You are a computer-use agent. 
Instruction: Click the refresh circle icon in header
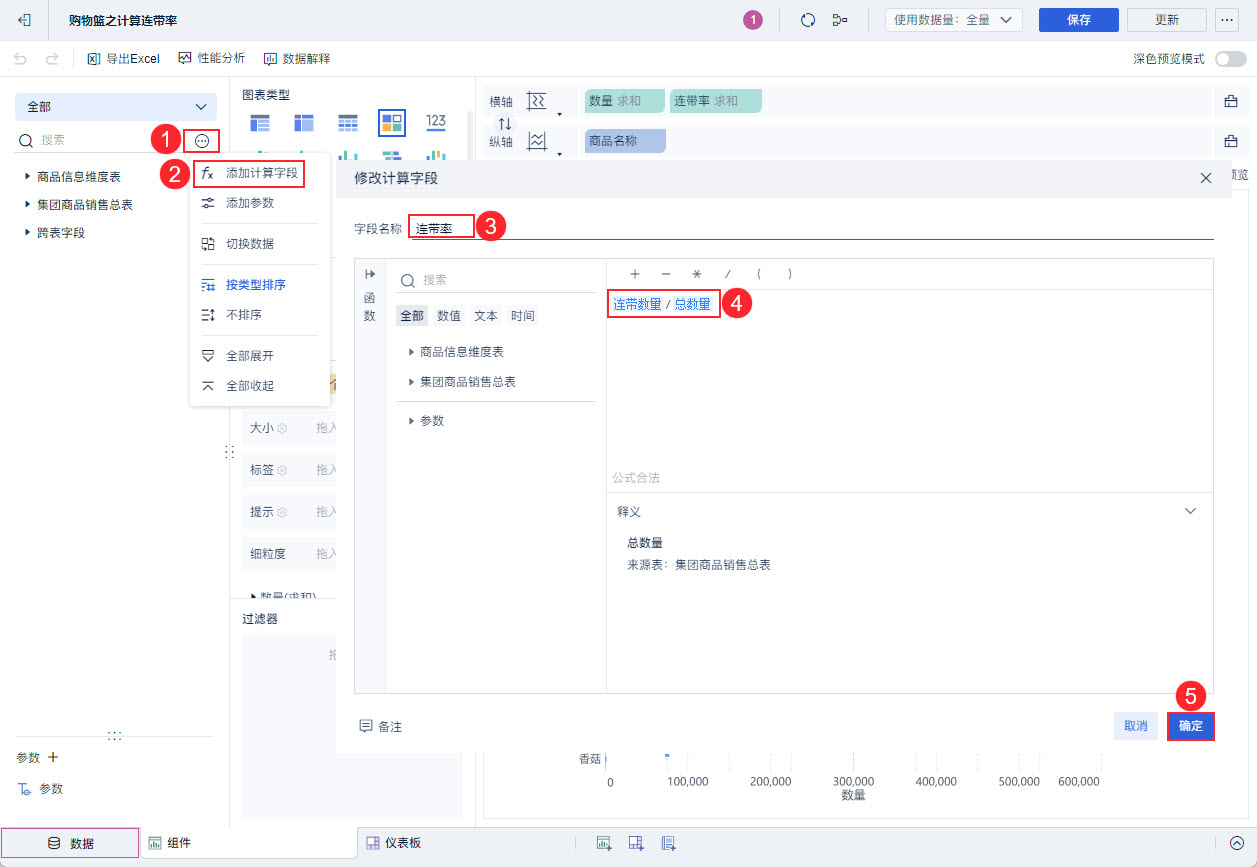coord(808,20)
